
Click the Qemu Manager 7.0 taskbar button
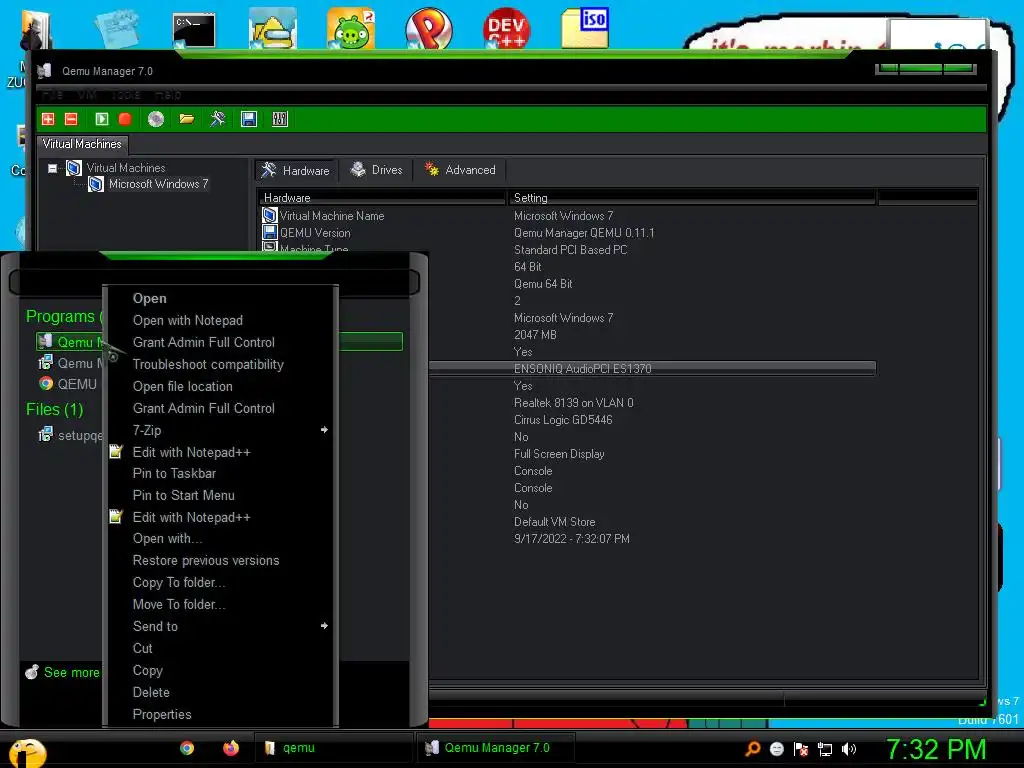pos(495,748)
